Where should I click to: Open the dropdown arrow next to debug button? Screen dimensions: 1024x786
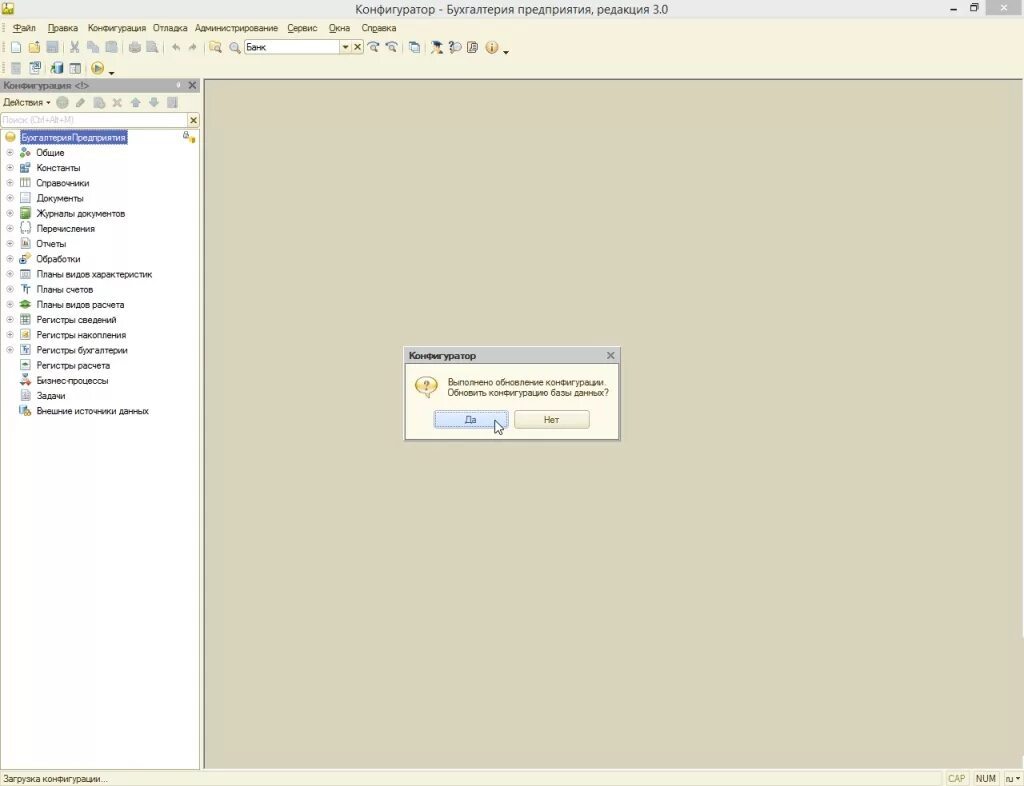click(x=112, y=71)
